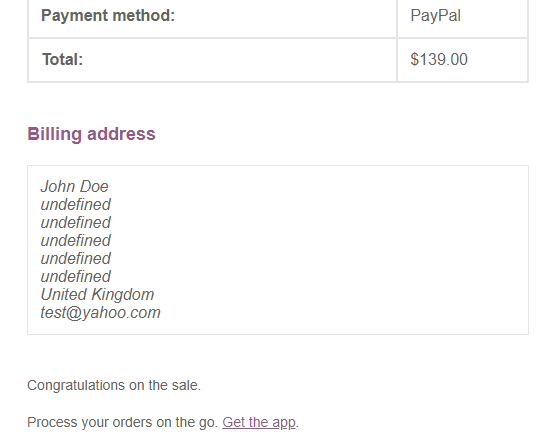This screenshot has width=560, height=438.
Task: Click the $139.00 total amount
Action: 439,59
